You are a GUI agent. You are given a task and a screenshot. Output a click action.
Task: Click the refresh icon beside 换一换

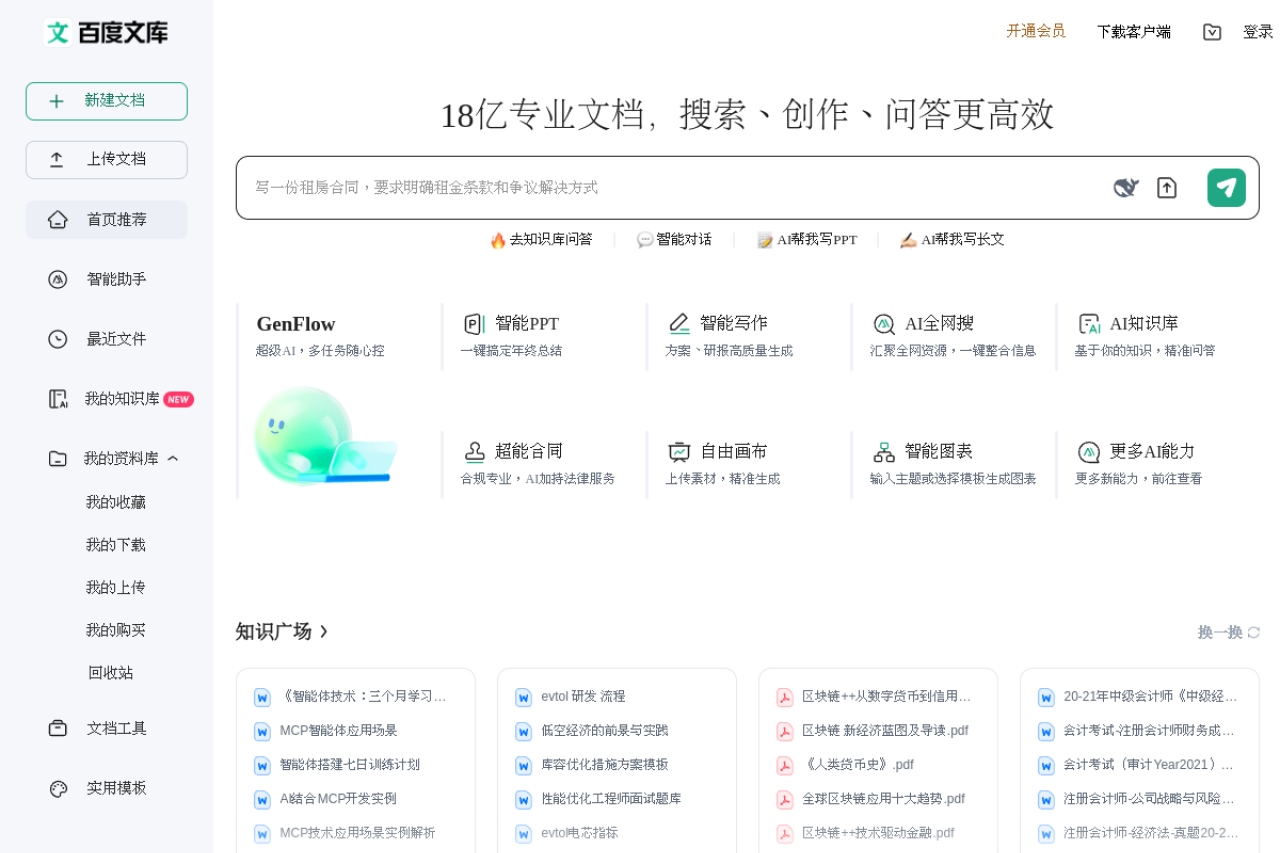pos(1254,632)
